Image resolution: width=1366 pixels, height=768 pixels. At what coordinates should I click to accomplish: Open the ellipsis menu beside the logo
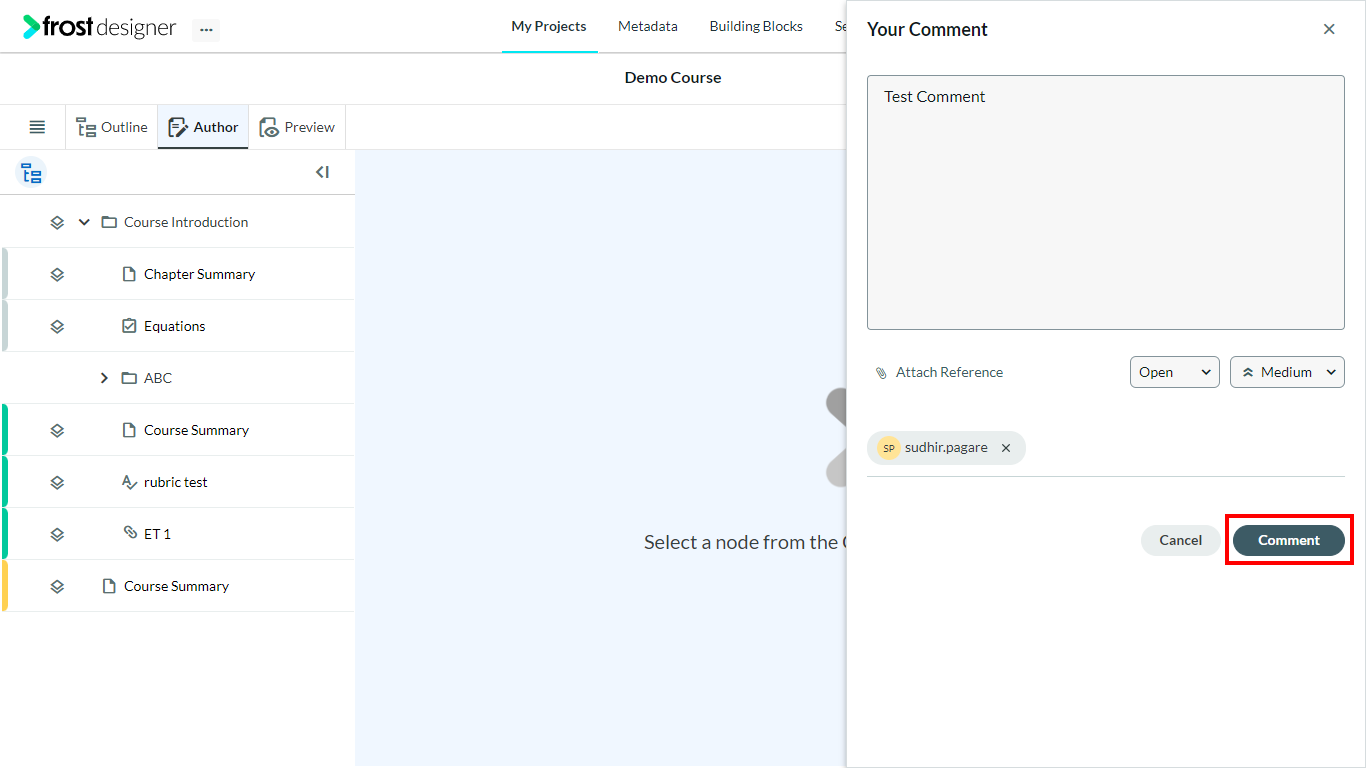[206, 30]
